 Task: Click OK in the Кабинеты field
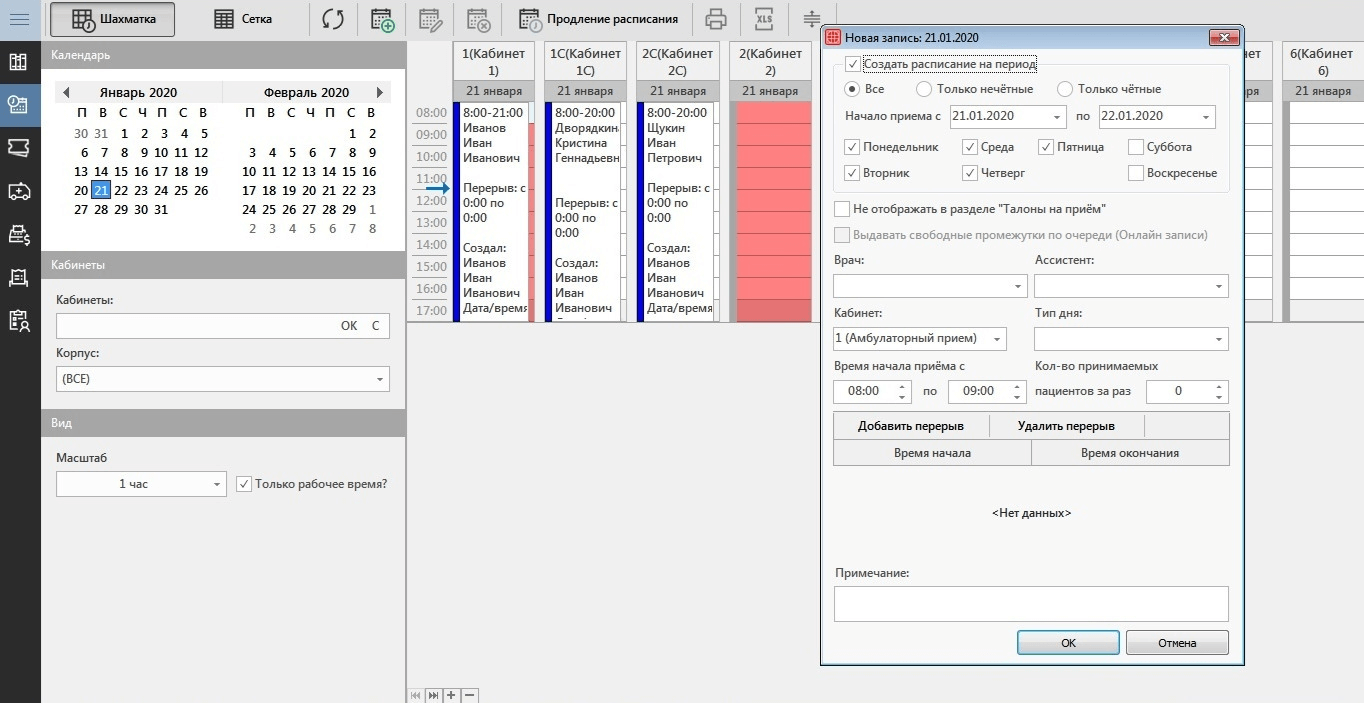click(x=349, y=326)
